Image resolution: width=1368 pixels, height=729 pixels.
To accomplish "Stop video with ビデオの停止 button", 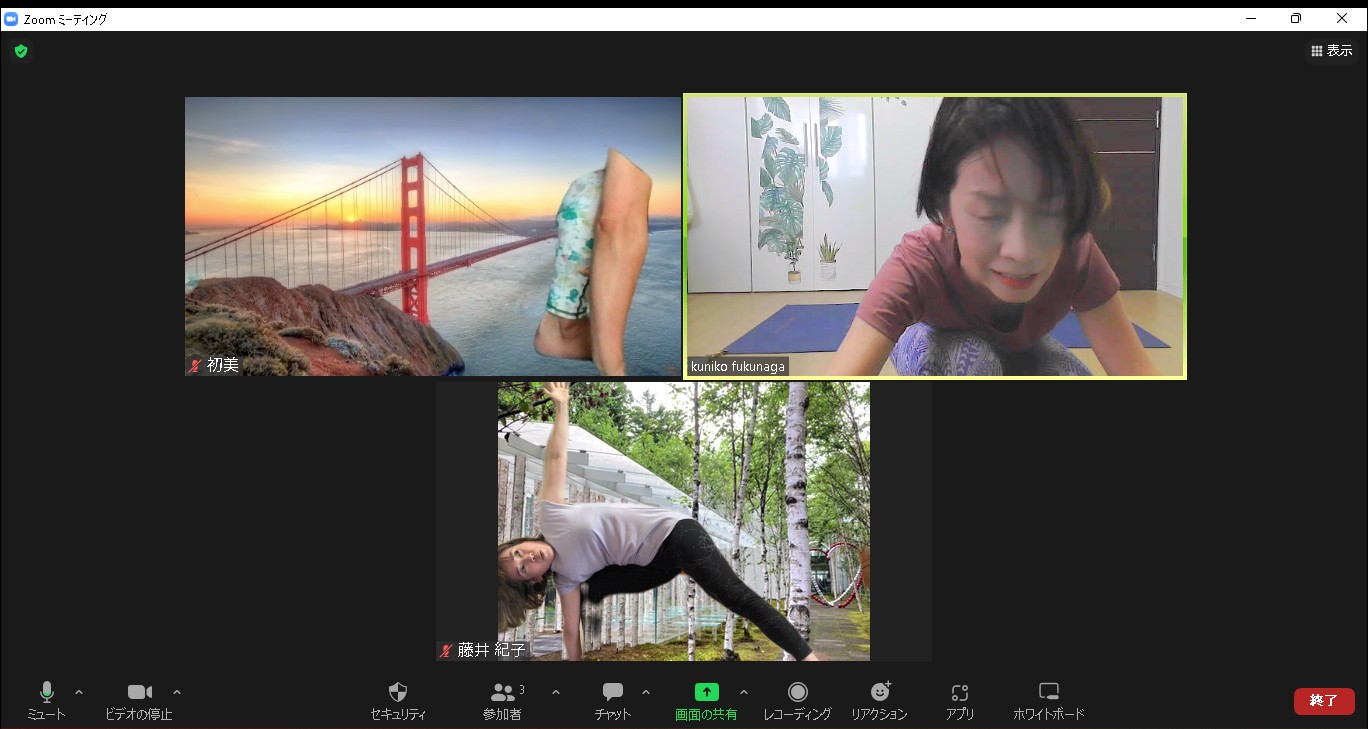I will pyautogui.click(x=139, y=701).
